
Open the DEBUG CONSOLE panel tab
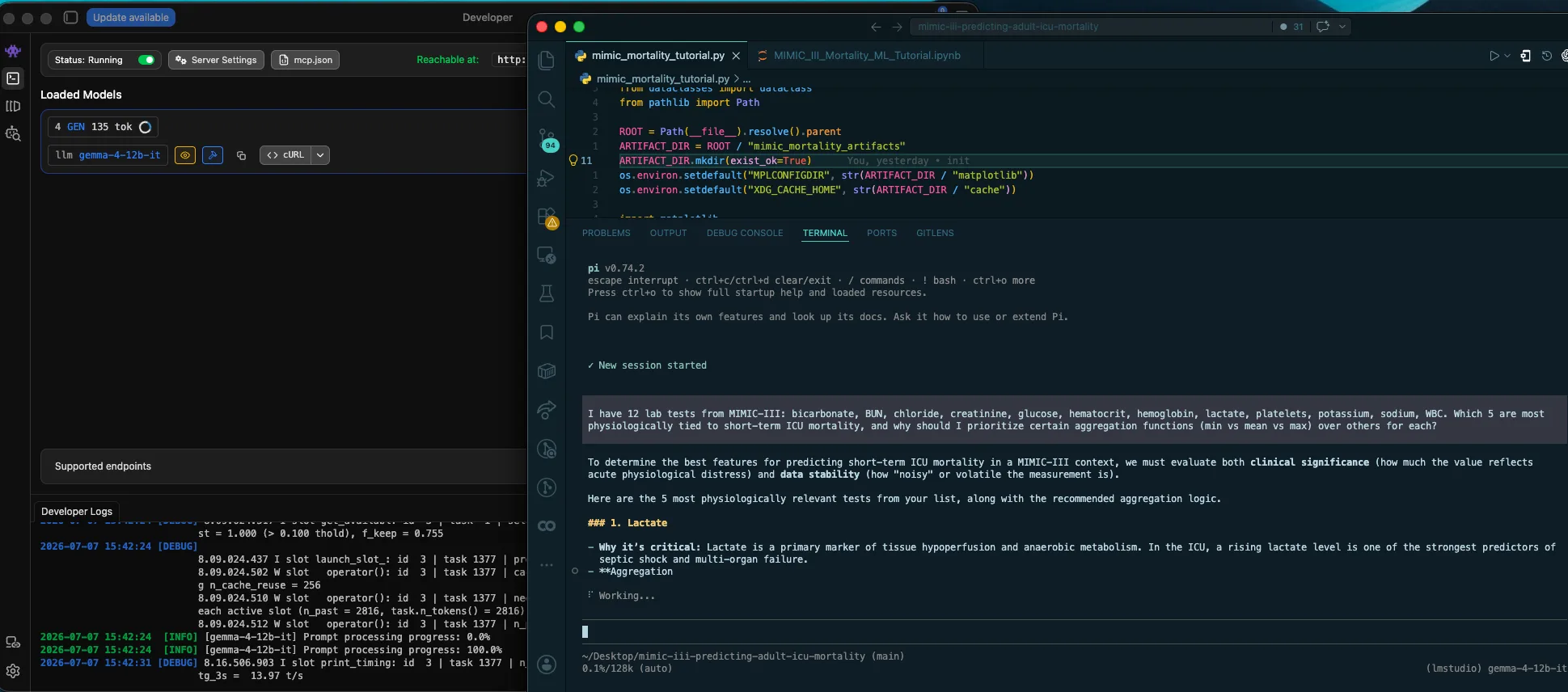tap(745, 233)
